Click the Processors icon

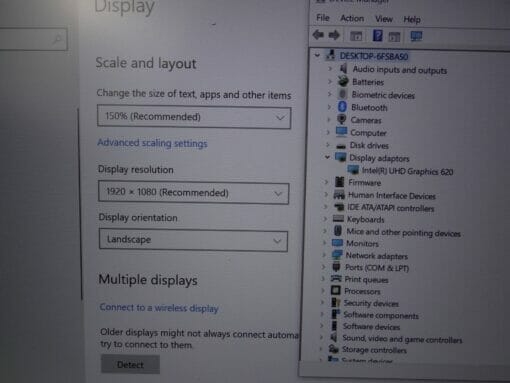coord(336,290)
